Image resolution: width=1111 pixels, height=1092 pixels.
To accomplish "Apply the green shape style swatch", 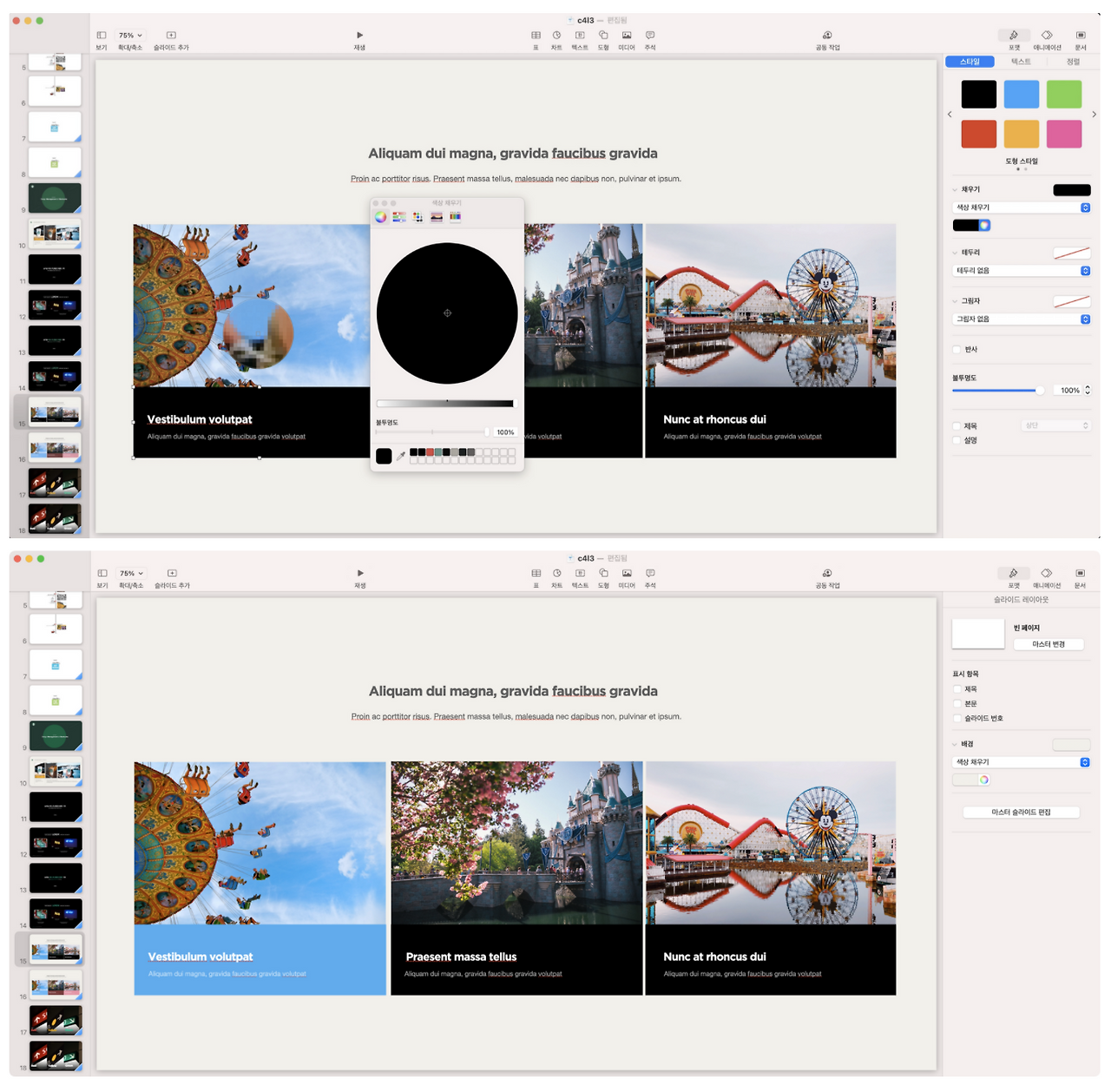I will tap(1064, 94).
